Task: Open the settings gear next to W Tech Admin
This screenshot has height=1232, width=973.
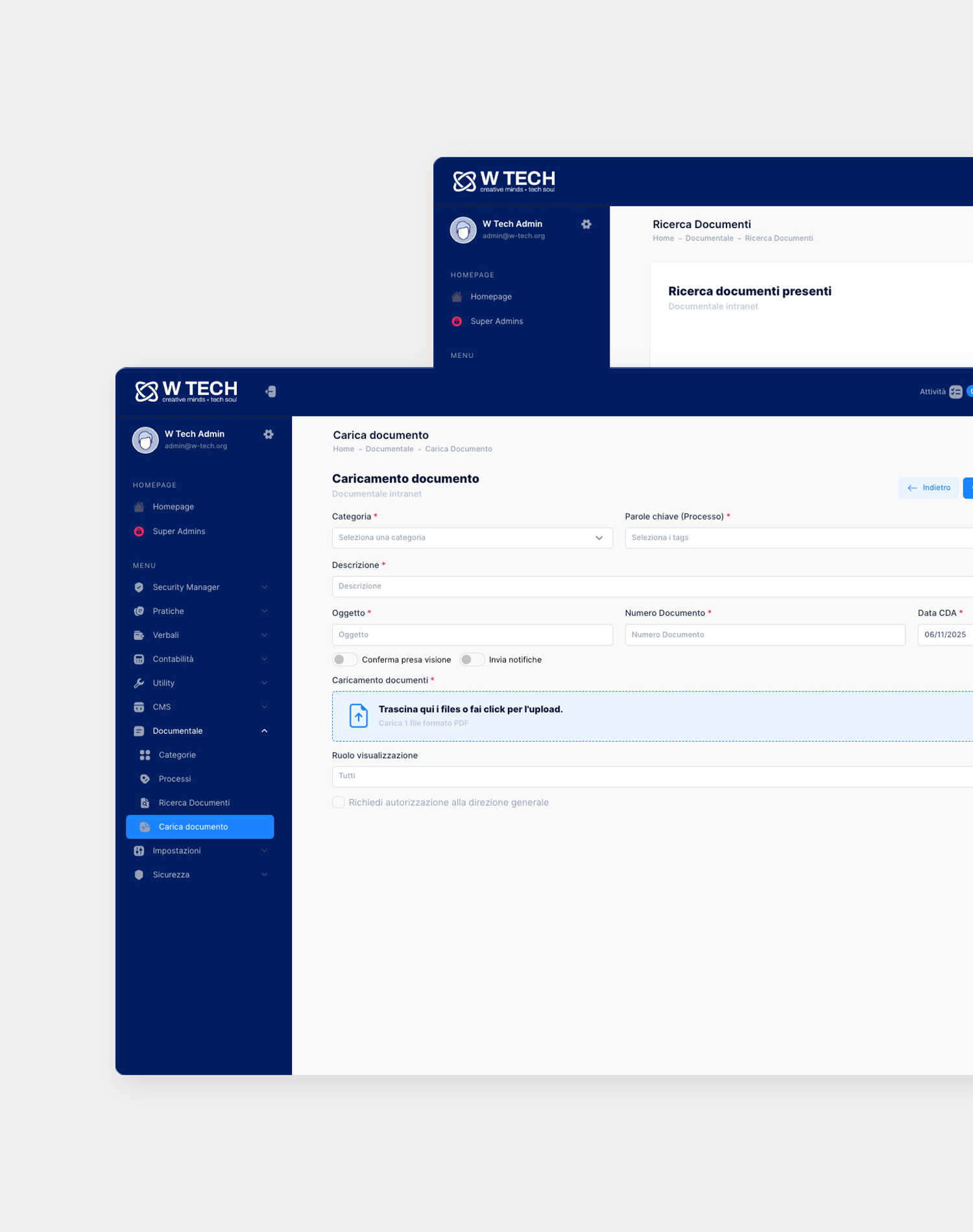Action: [x=269, y=434]
